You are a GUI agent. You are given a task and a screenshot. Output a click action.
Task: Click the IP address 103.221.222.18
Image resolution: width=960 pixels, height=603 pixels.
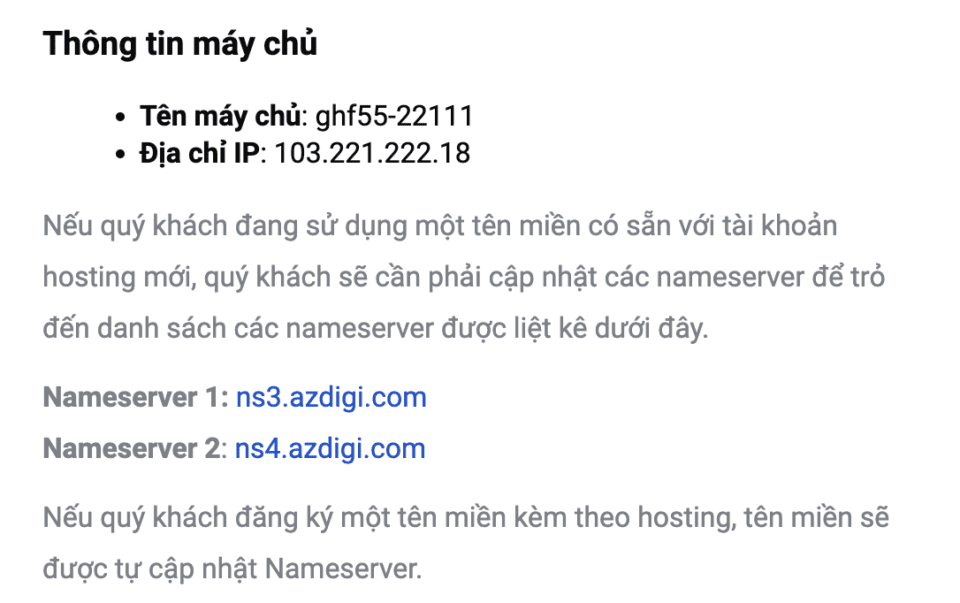372,153
